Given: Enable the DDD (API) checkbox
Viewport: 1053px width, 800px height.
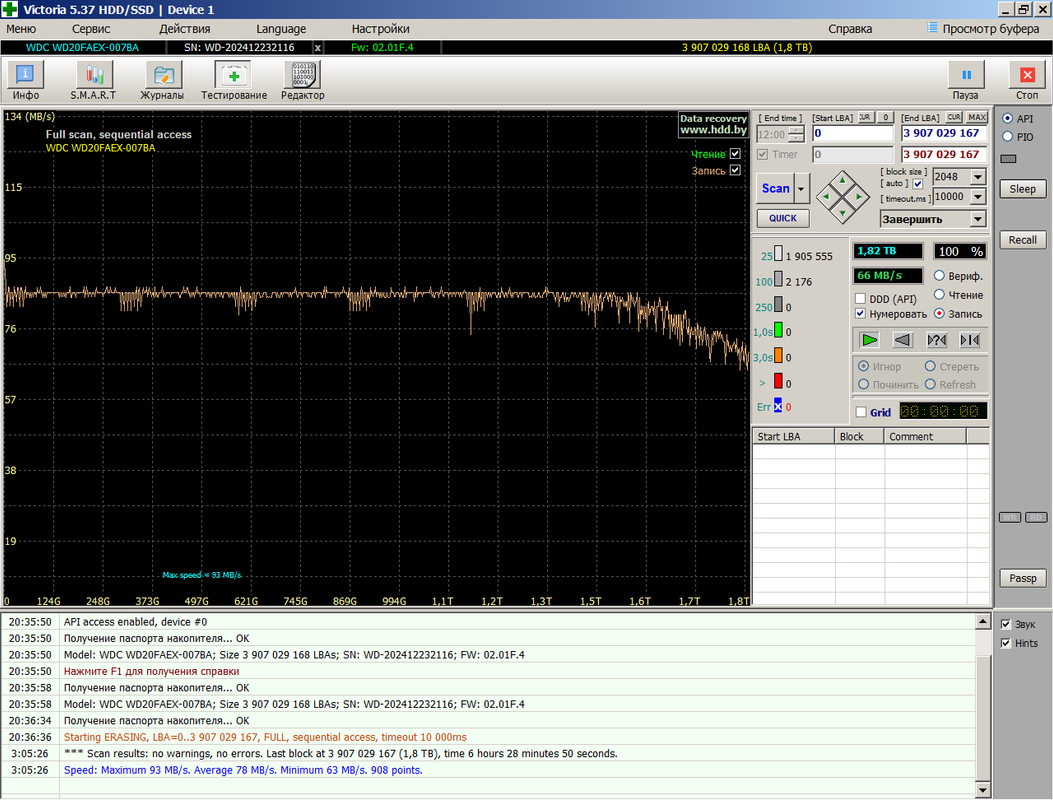Looking at the screenshot, I should pyautogui.click(x=860, y=298).
